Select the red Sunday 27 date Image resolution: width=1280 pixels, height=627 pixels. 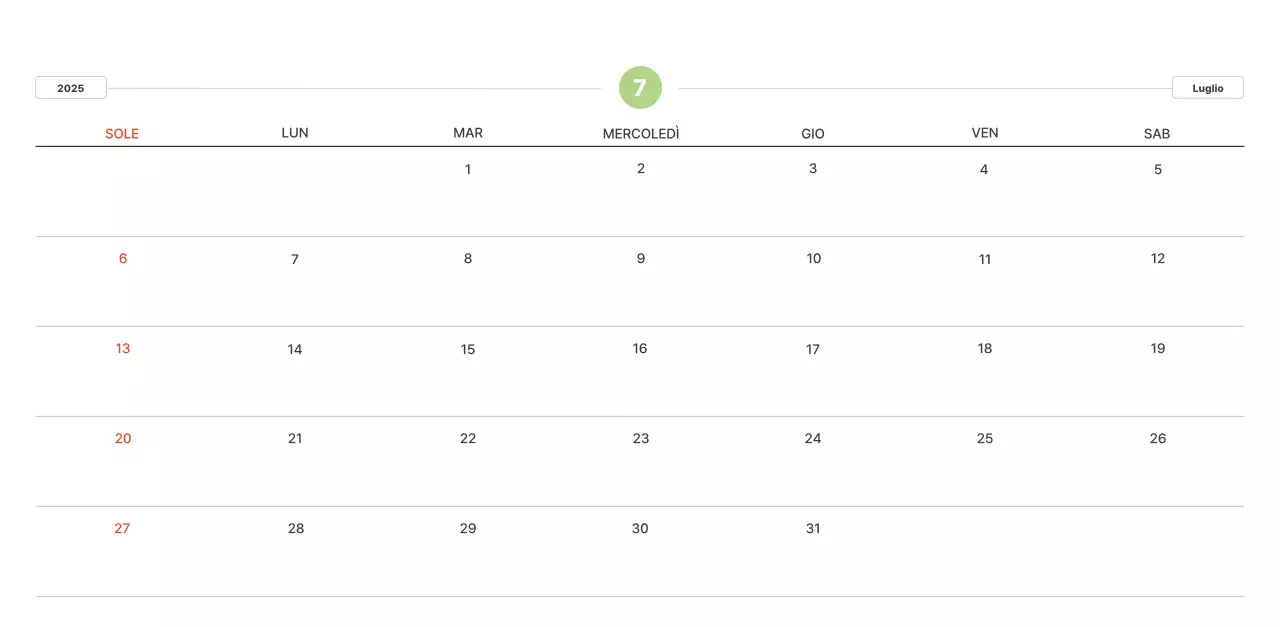[122, 528]
